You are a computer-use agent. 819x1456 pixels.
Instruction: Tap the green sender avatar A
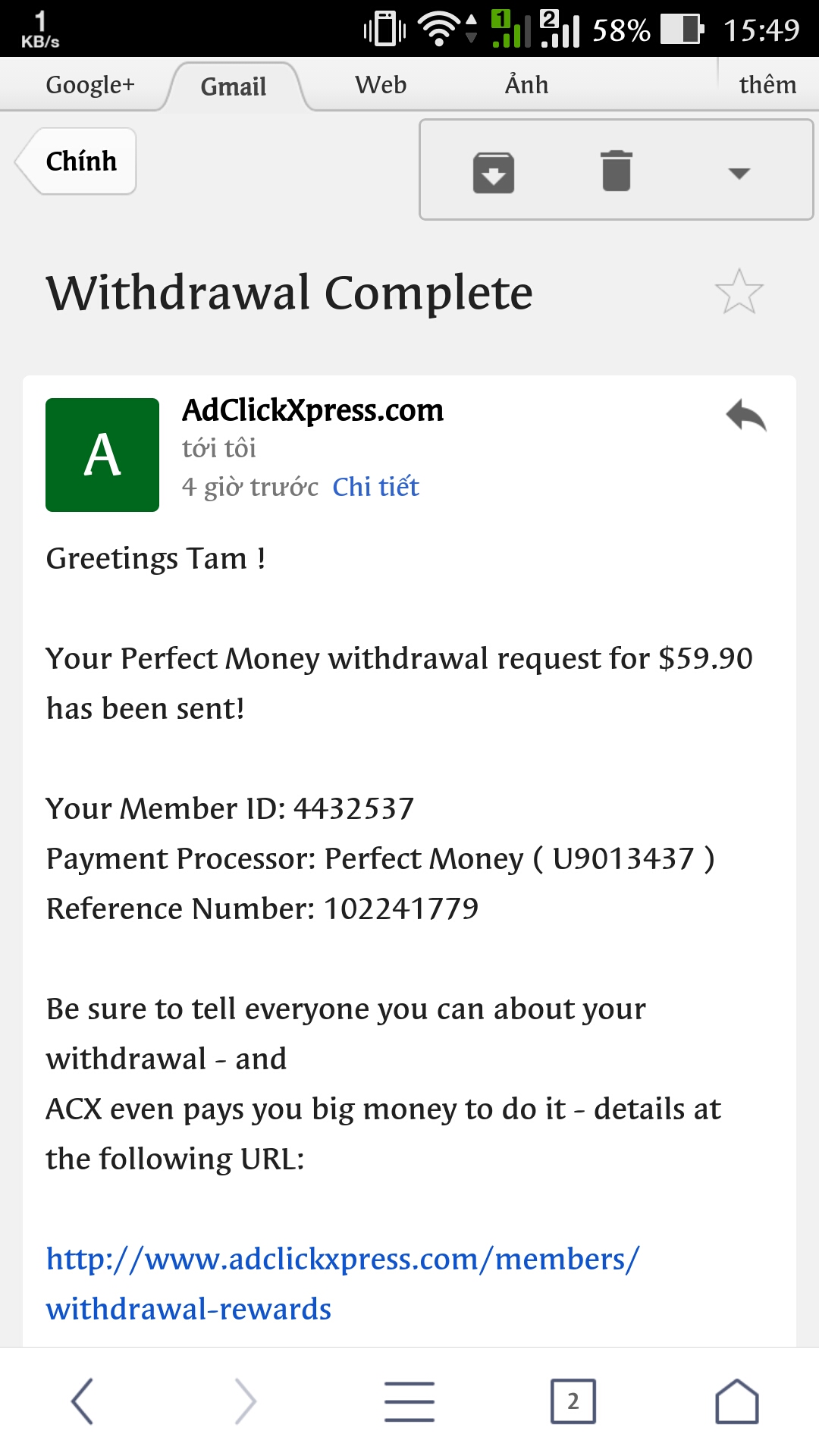102,455
